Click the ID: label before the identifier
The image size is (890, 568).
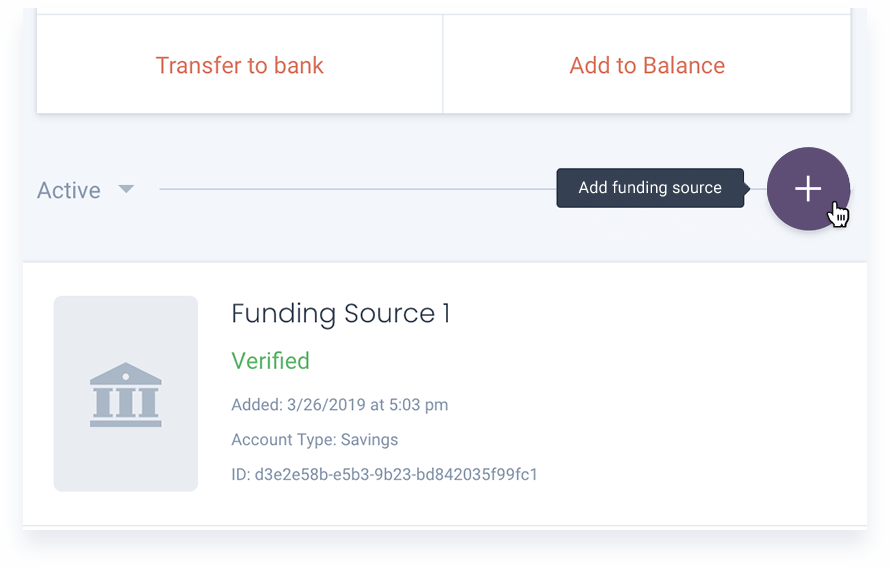[241, 474]
